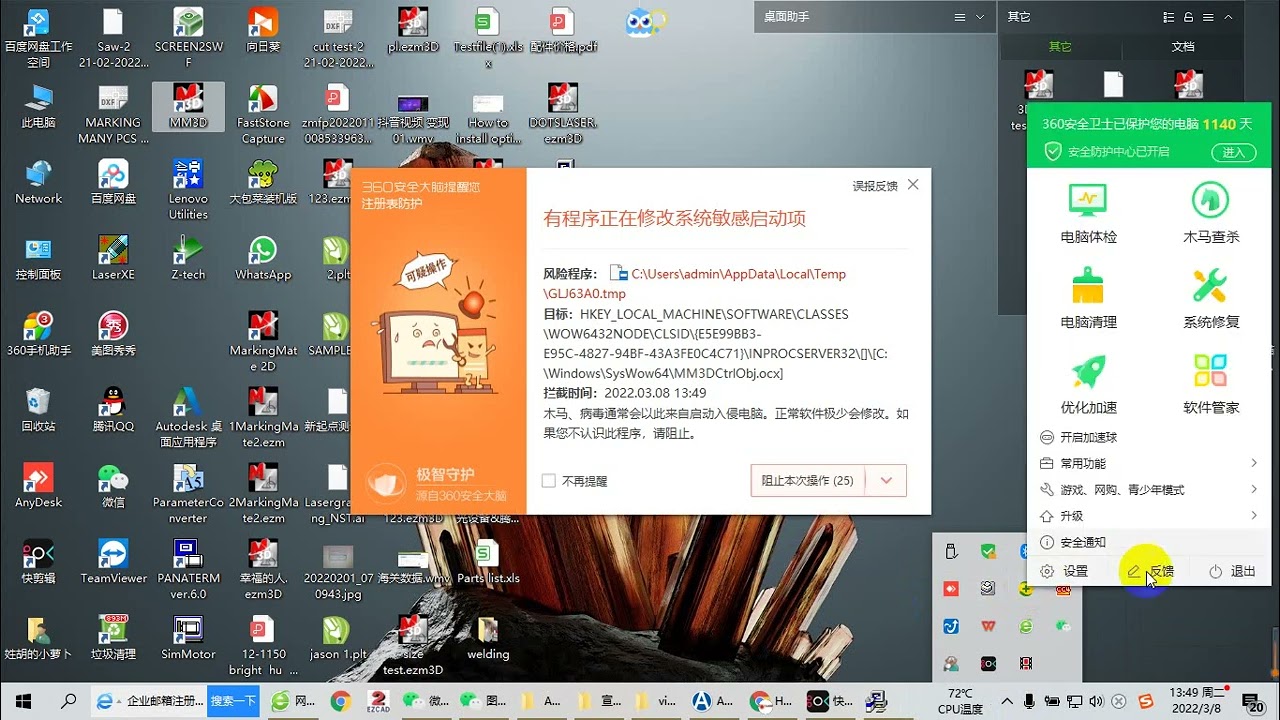Click 反馈 in the 360 menu
This screenshot has width=1280, height=720.
tap(1149, 571)
